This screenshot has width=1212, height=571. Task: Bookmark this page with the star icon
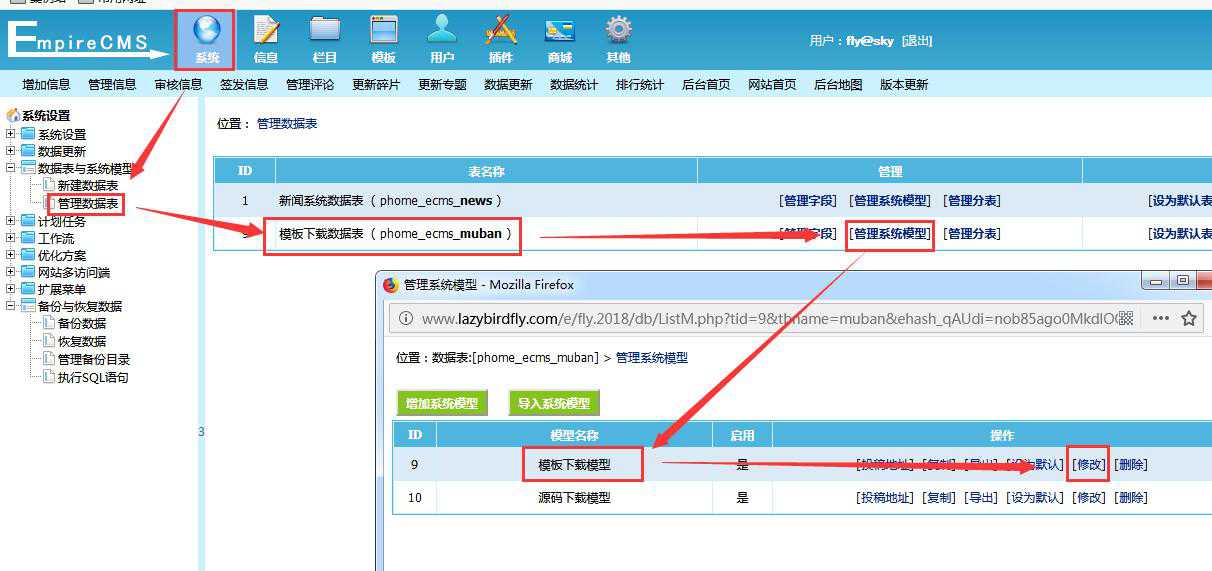pyautogui.click(x=1189, y=319)
